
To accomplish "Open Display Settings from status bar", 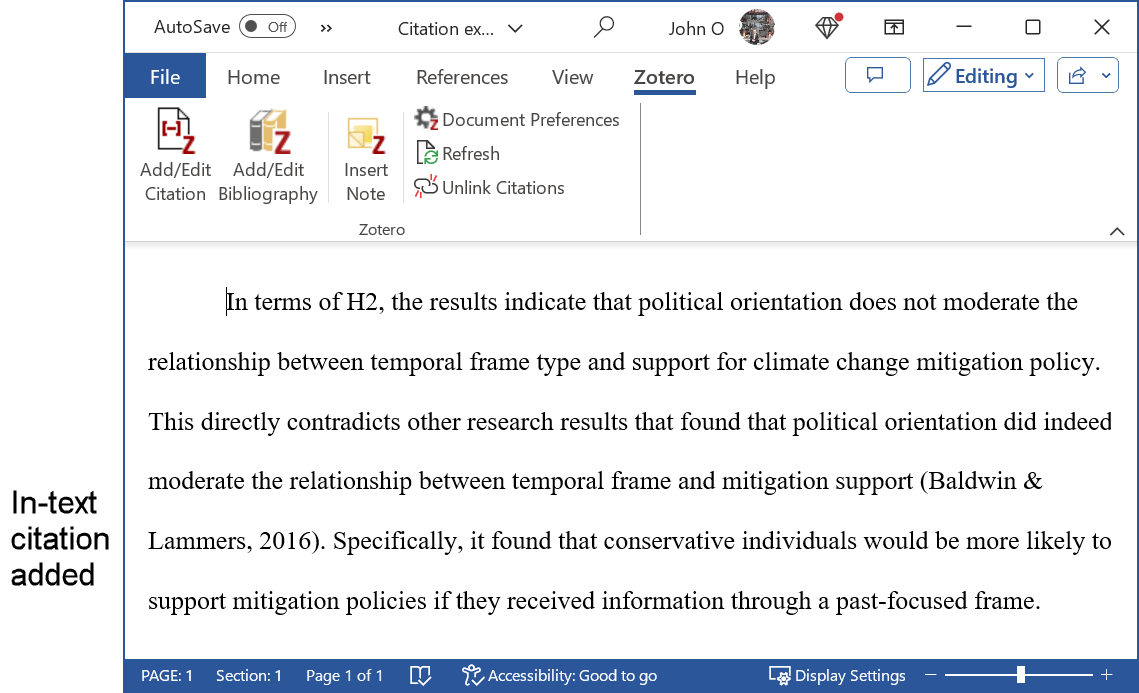I will [838, 676].
